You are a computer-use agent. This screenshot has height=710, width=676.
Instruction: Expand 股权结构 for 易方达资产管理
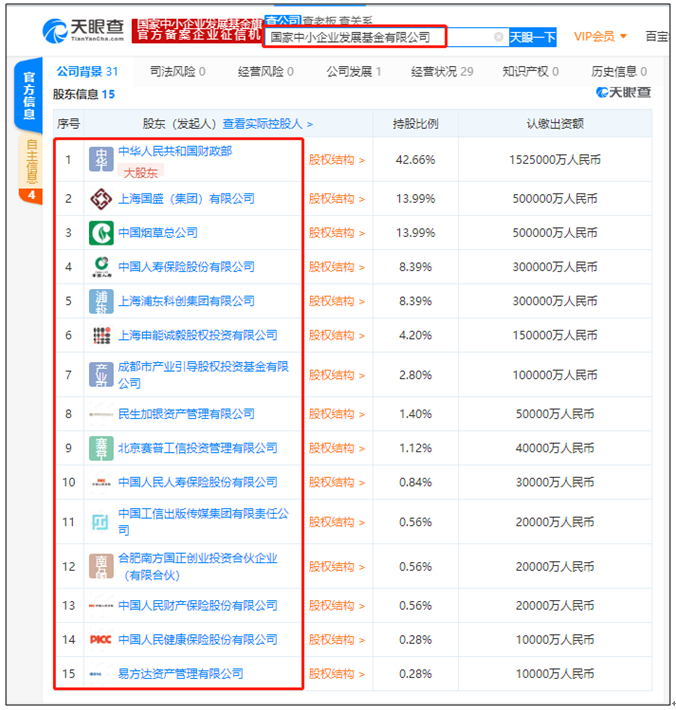click(x=336, y=674)
